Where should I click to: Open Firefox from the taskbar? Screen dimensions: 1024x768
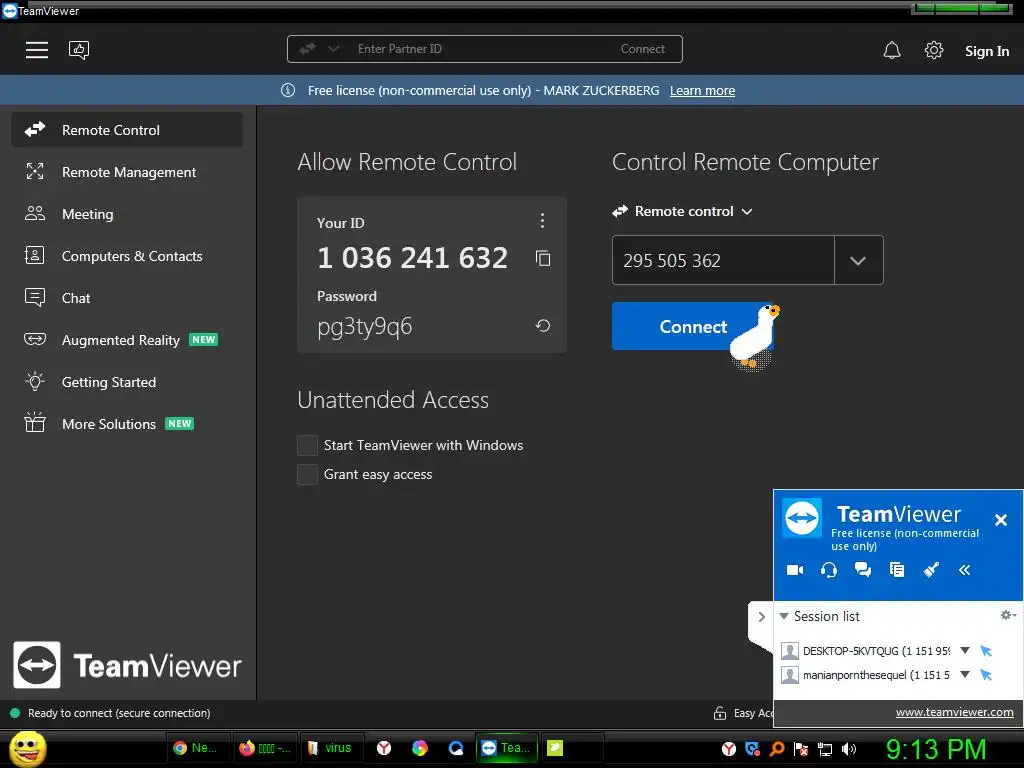pyautogui.click(x=264, y=748)
